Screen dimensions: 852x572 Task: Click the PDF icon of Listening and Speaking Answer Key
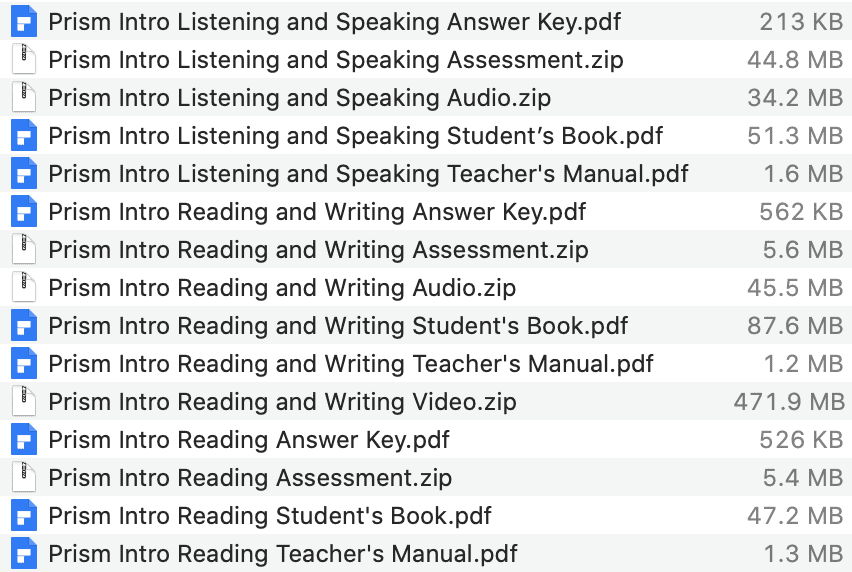point(24,22)
